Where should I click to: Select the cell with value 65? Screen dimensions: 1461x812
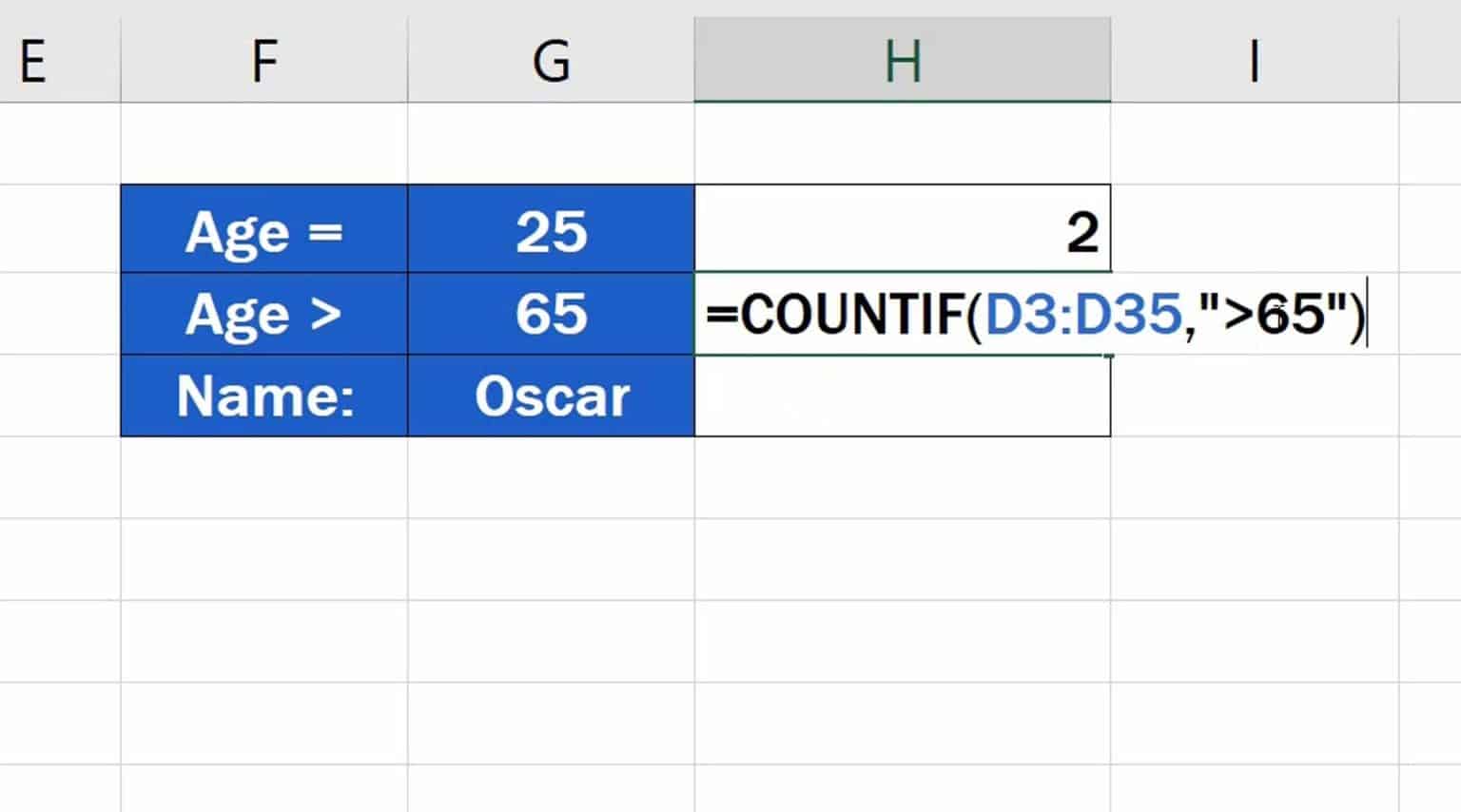[552, 314]
